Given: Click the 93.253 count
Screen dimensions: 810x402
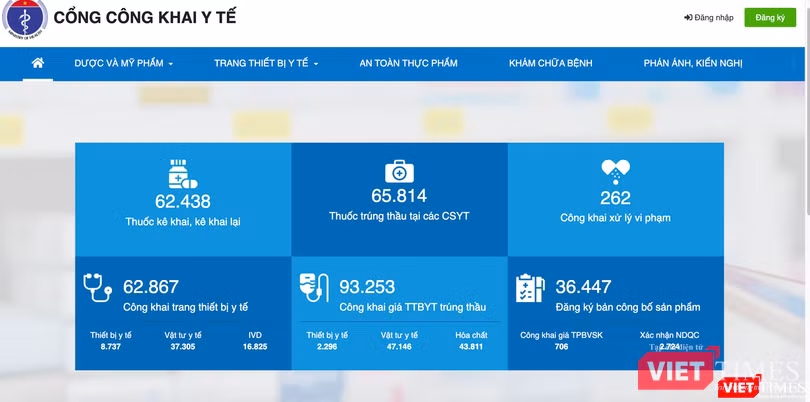Looking at the screenshot, I should point(367,287).
